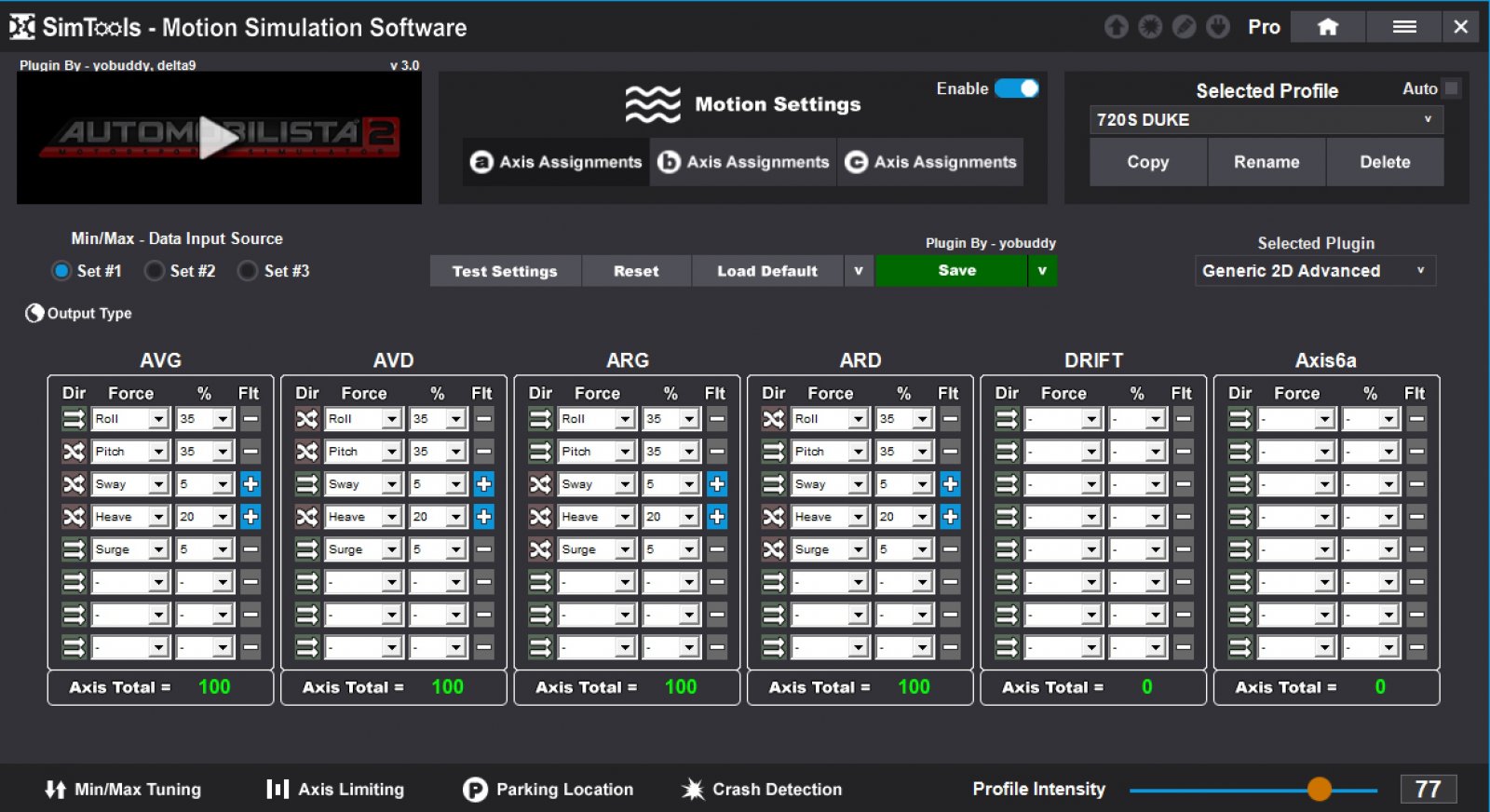
Task: Play the Automobilista 2 plugin video
Action: point(219,138)
